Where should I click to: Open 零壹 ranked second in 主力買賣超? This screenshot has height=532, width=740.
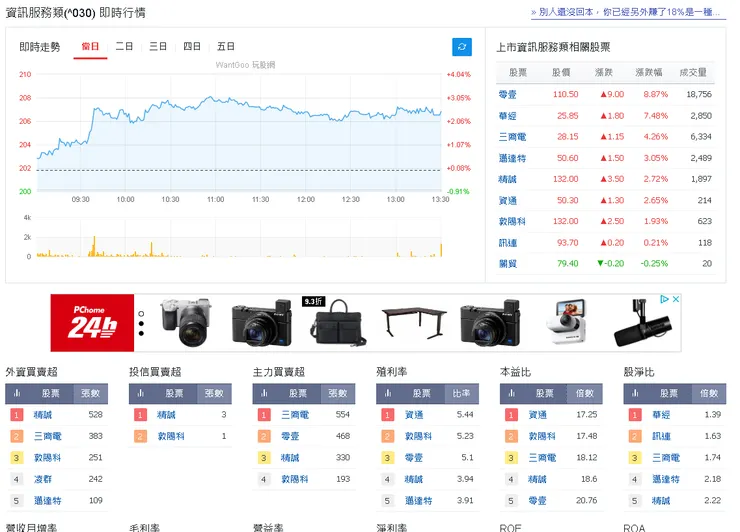pos(290,436)
